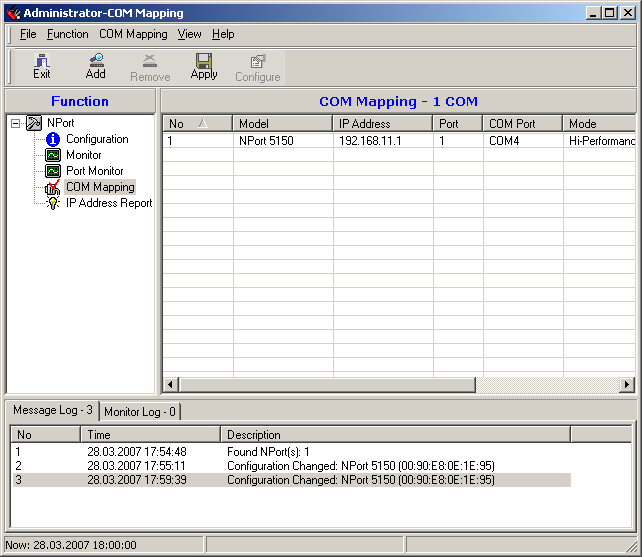Click the Exit toolbar icon
The width and height of the screenshot is (642, 557).
41,66
